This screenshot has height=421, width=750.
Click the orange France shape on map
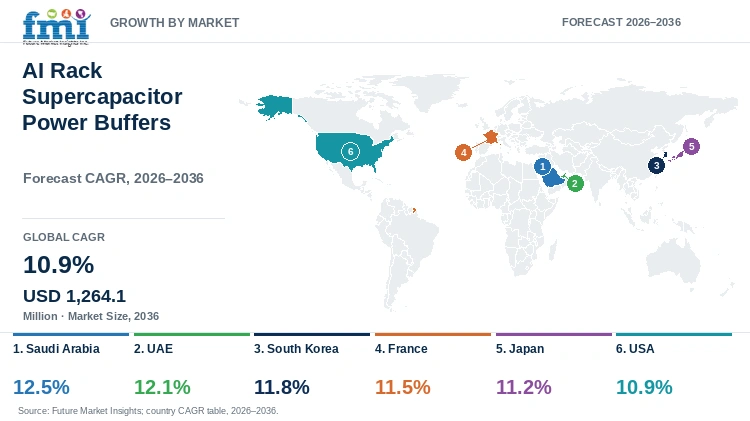[x=491, y=138]
